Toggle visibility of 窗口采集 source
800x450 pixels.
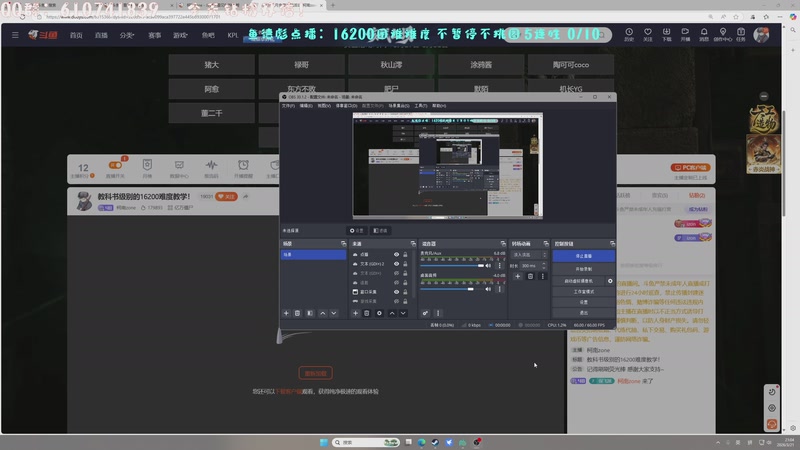coord(396,292)
